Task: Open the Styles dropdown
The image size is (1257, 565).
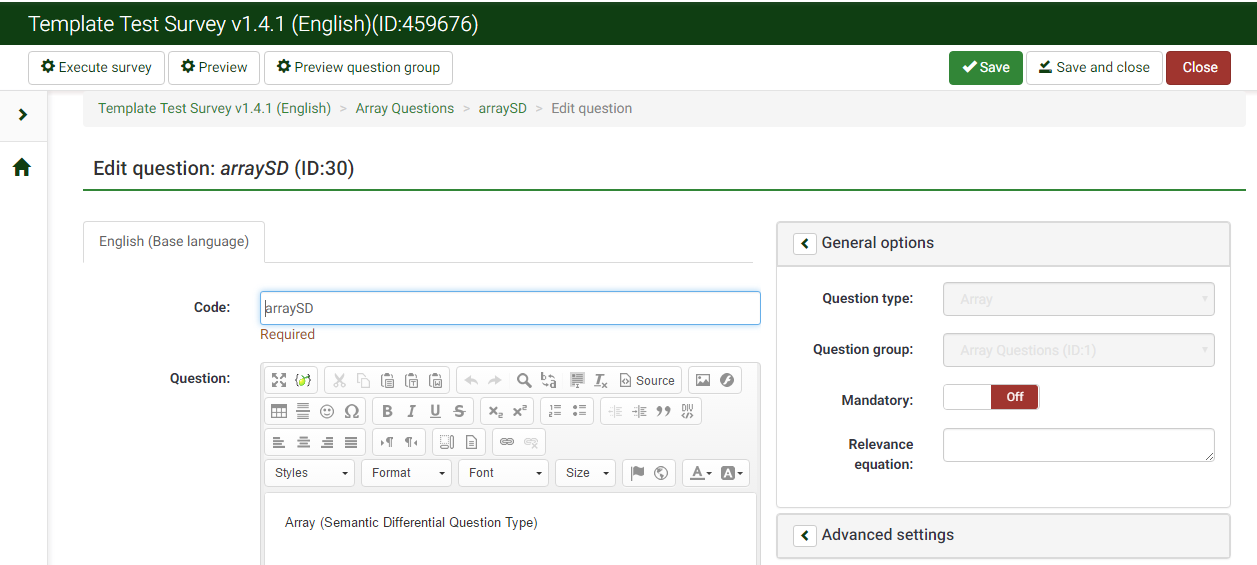Action: [x=309, y=473]
